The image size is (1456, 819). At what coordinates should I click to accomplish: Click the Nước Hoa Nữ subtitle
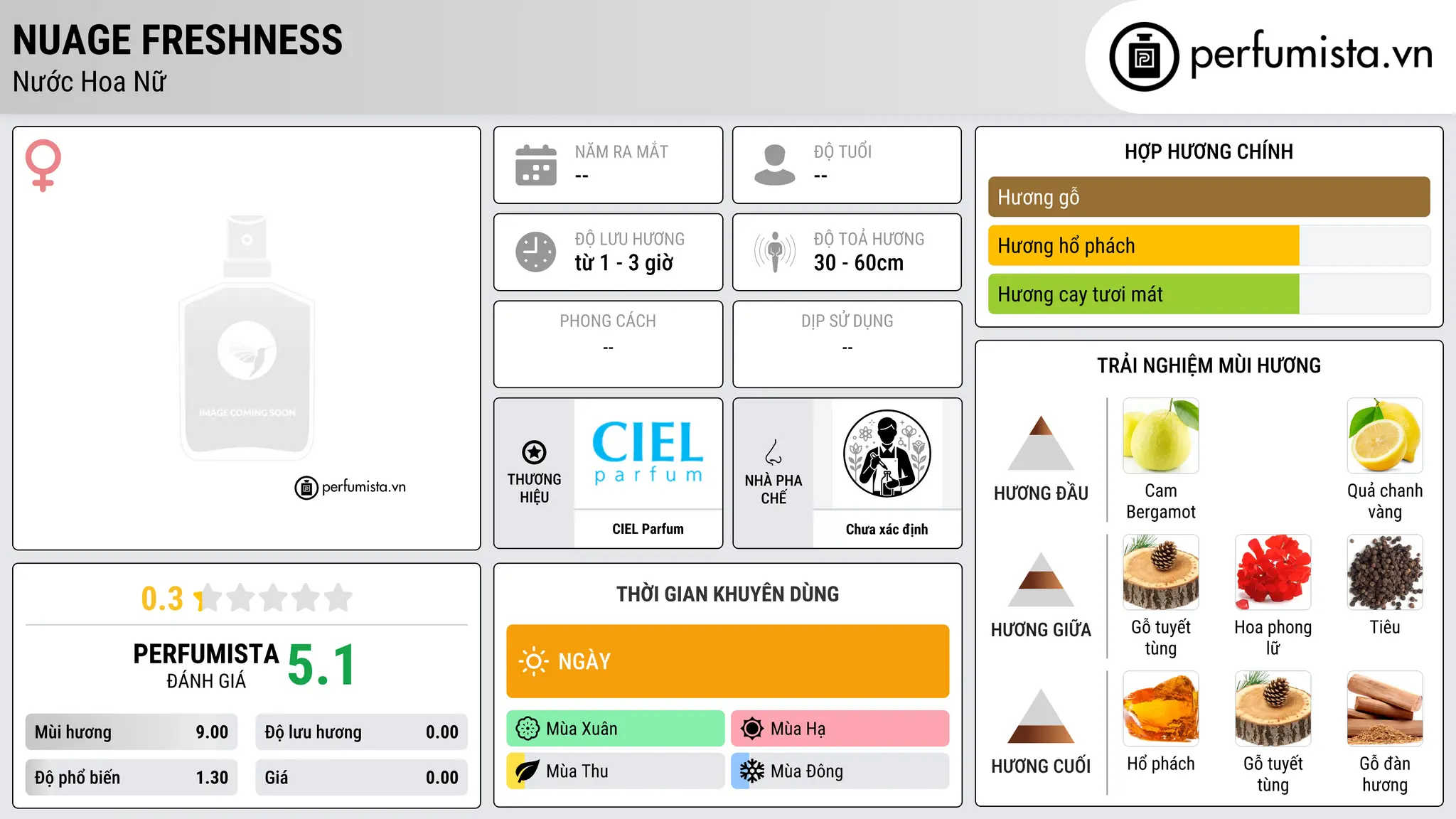(x=90, y=82)
